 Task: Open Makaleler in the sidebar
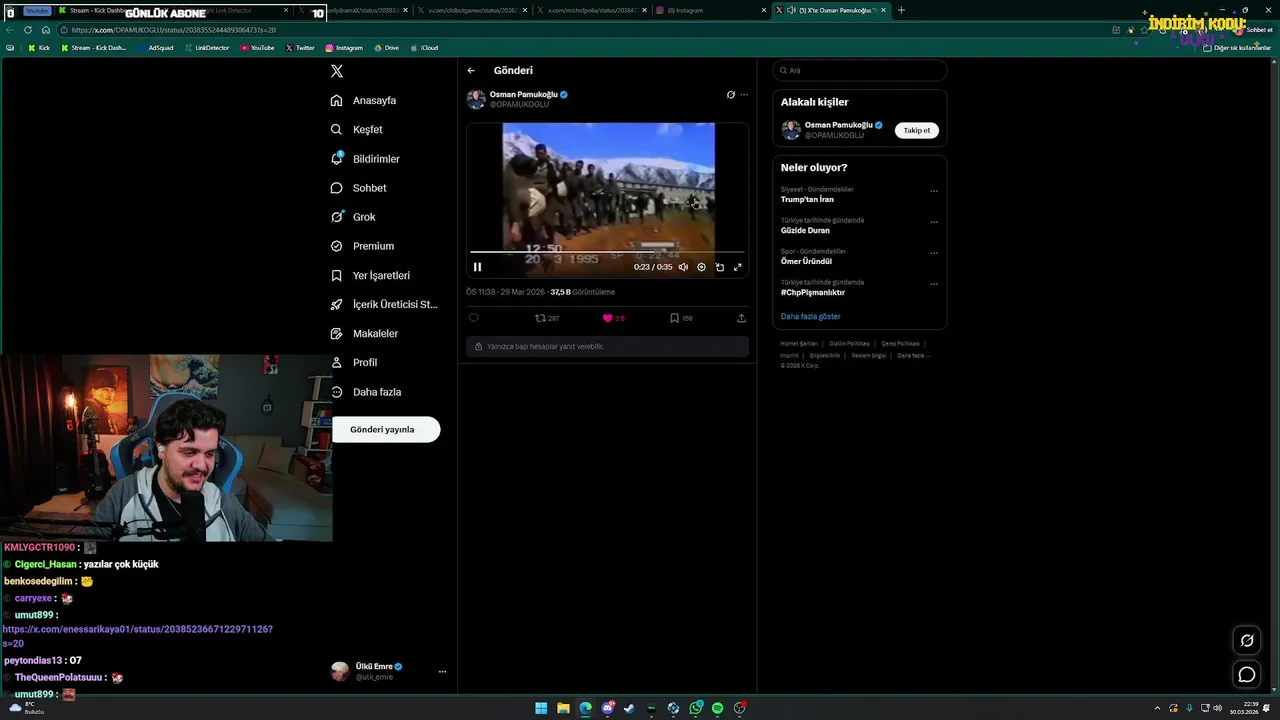364,333
